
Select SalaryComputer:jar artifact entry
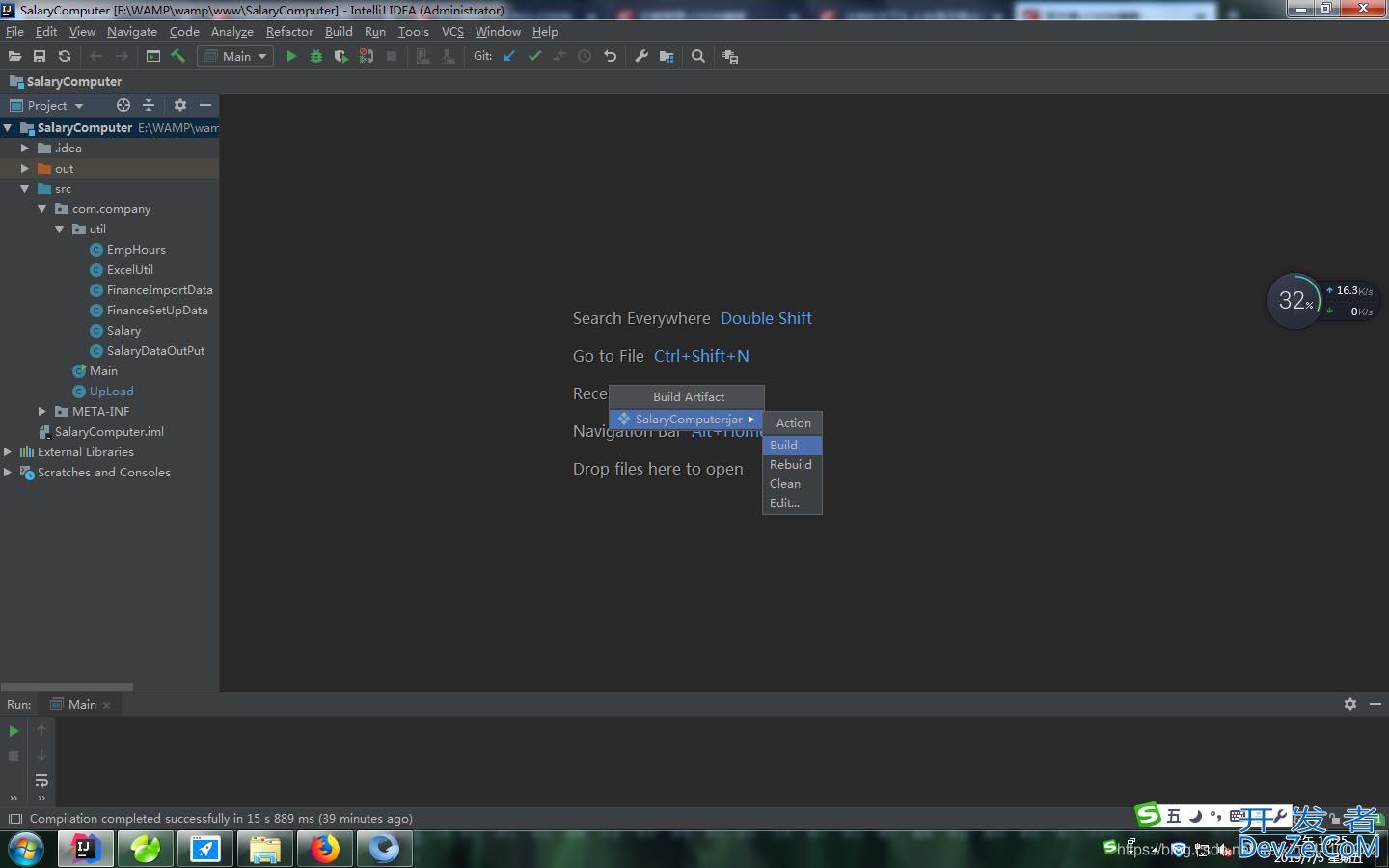686,420
